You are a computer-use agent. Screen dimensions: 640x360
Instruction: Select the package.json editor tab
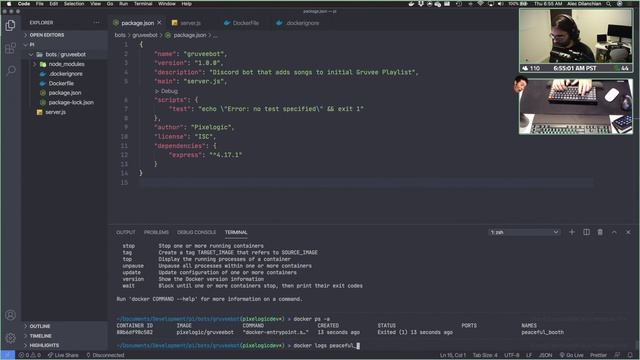click(x=138, y=23)
